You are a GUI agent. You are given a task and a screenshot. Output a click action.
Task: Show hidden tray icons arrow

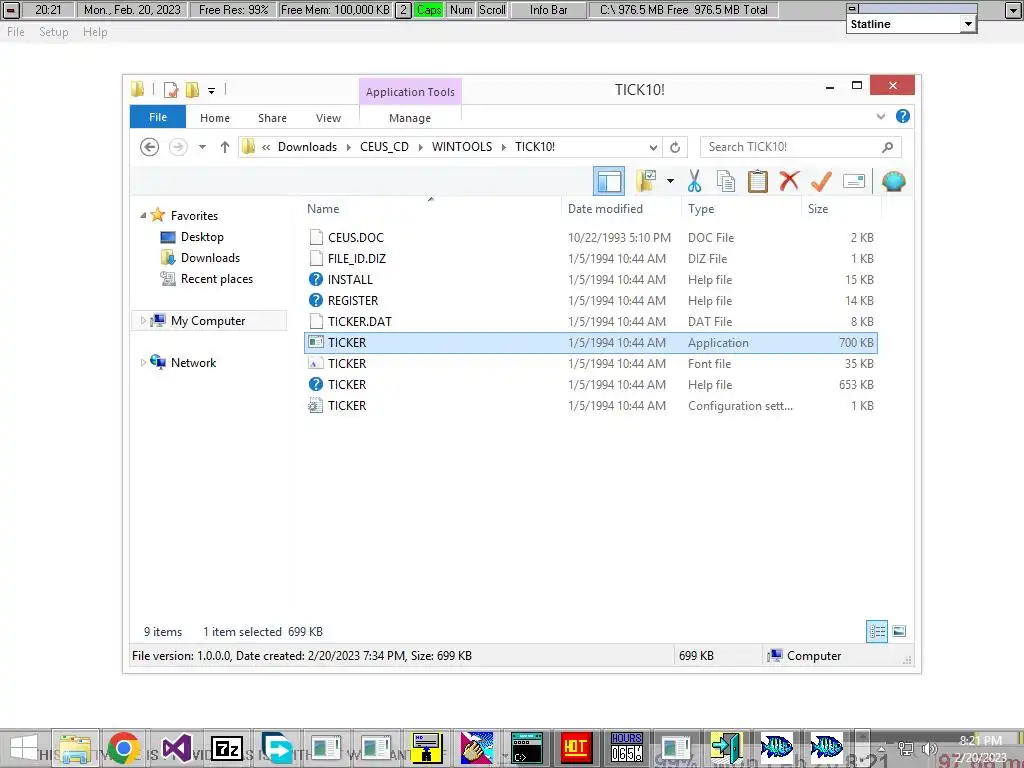click(x=882, y=748)
